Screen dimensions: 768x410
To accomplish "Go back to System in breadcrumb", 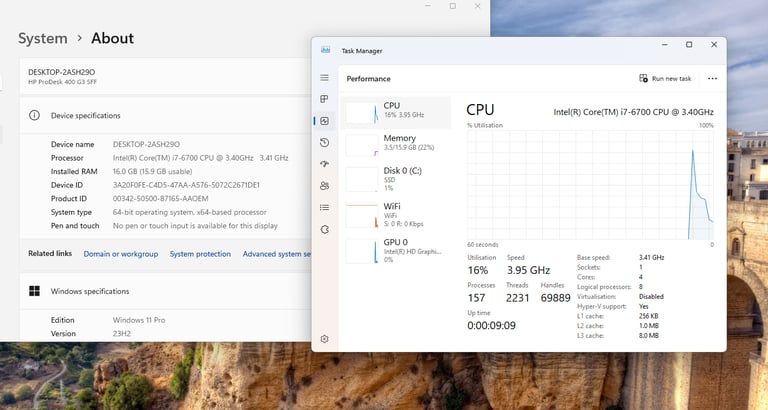I will (43, 38).
